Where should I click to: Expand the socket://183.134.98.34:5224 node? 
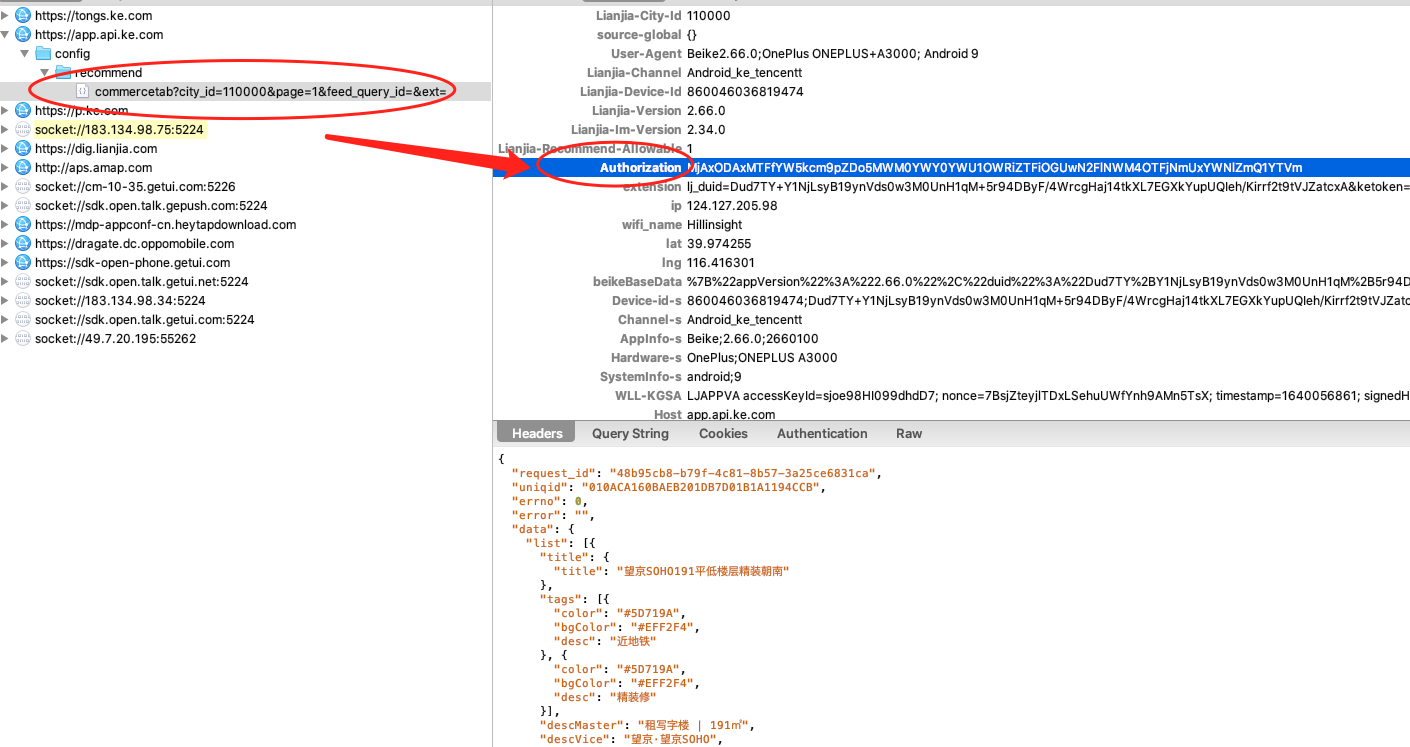pos(6,300)
